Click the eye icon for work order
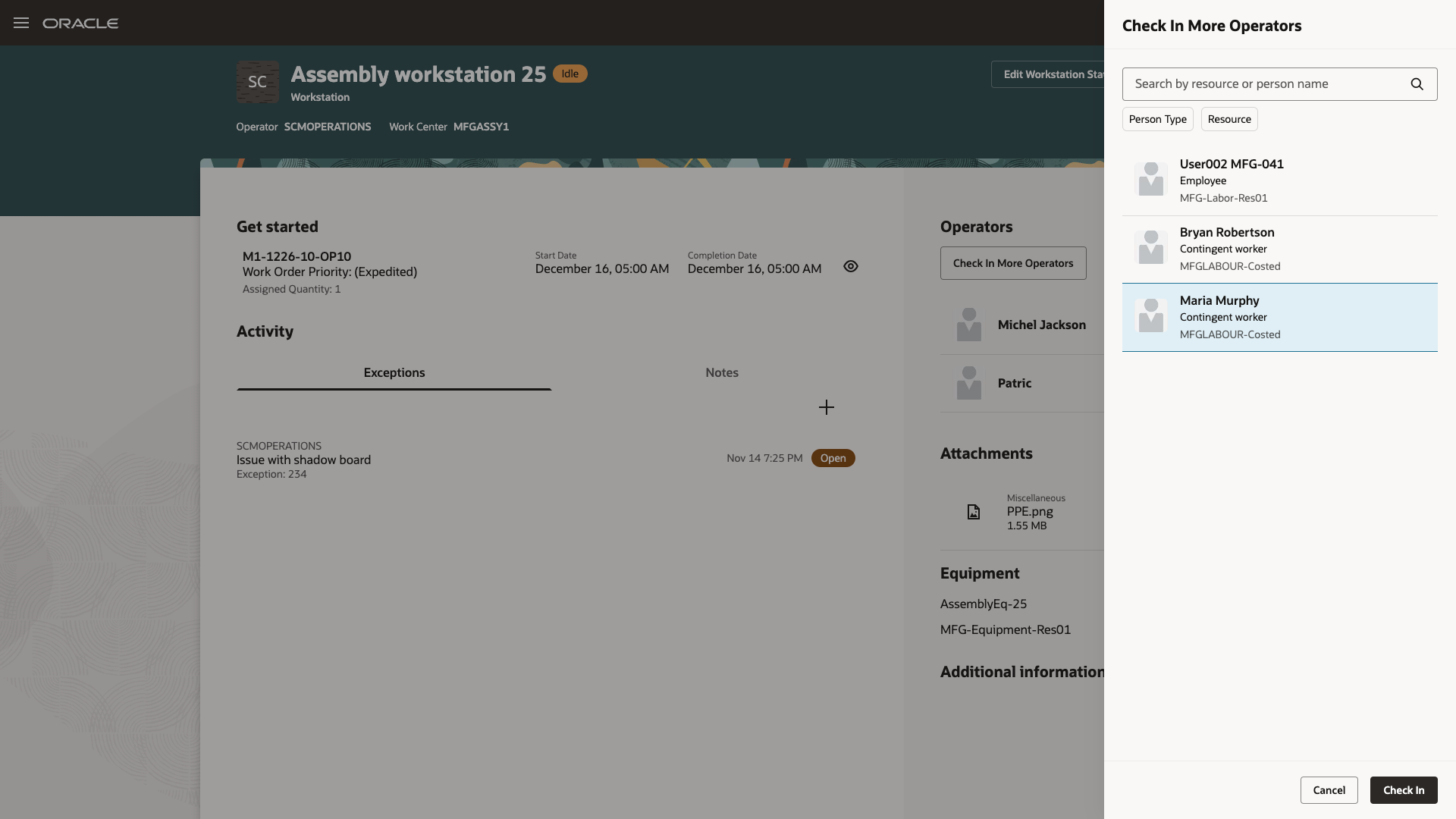 [851, 266]
